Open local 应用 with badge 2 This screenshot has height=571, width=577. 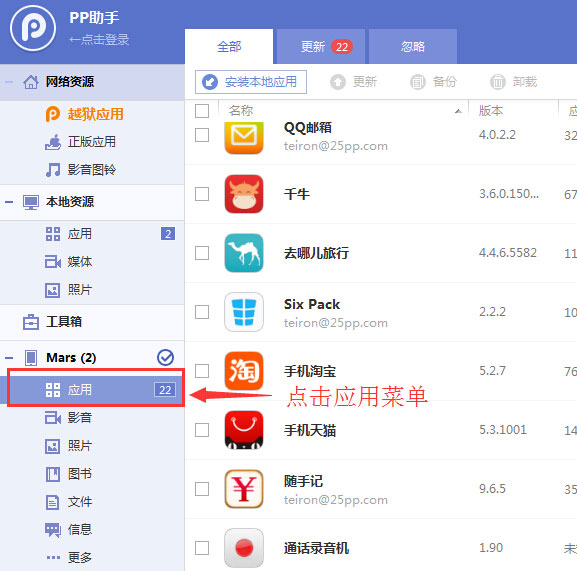[x=92, y=234]
